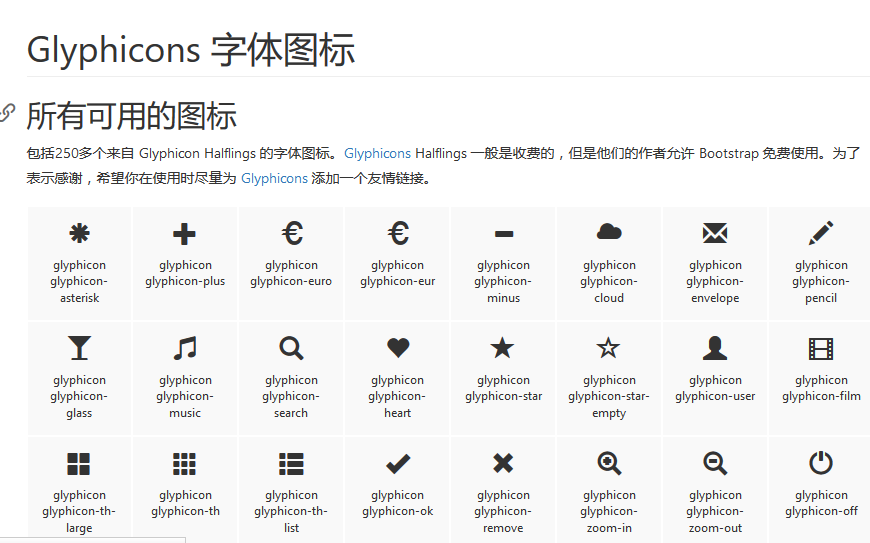This screenshot has height=543, width=870.
Task: Click the film strip glyphicon icon
Action: pos(821,349)
